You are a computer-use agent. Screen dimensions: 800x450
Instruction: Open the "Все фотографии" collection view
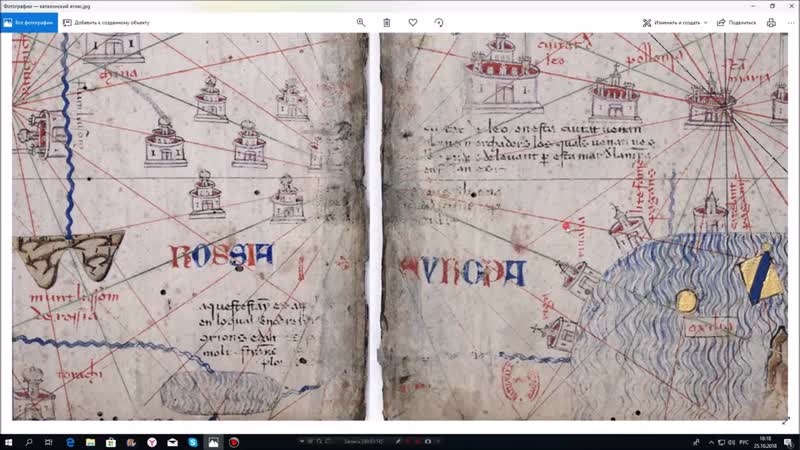[x=29, y=23]
